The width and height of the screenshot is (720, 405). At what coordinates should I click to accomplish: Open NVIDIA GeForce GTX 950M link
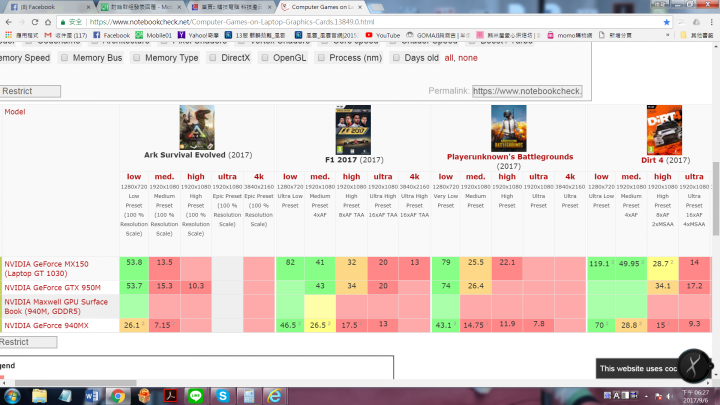[x=52, y=287]
